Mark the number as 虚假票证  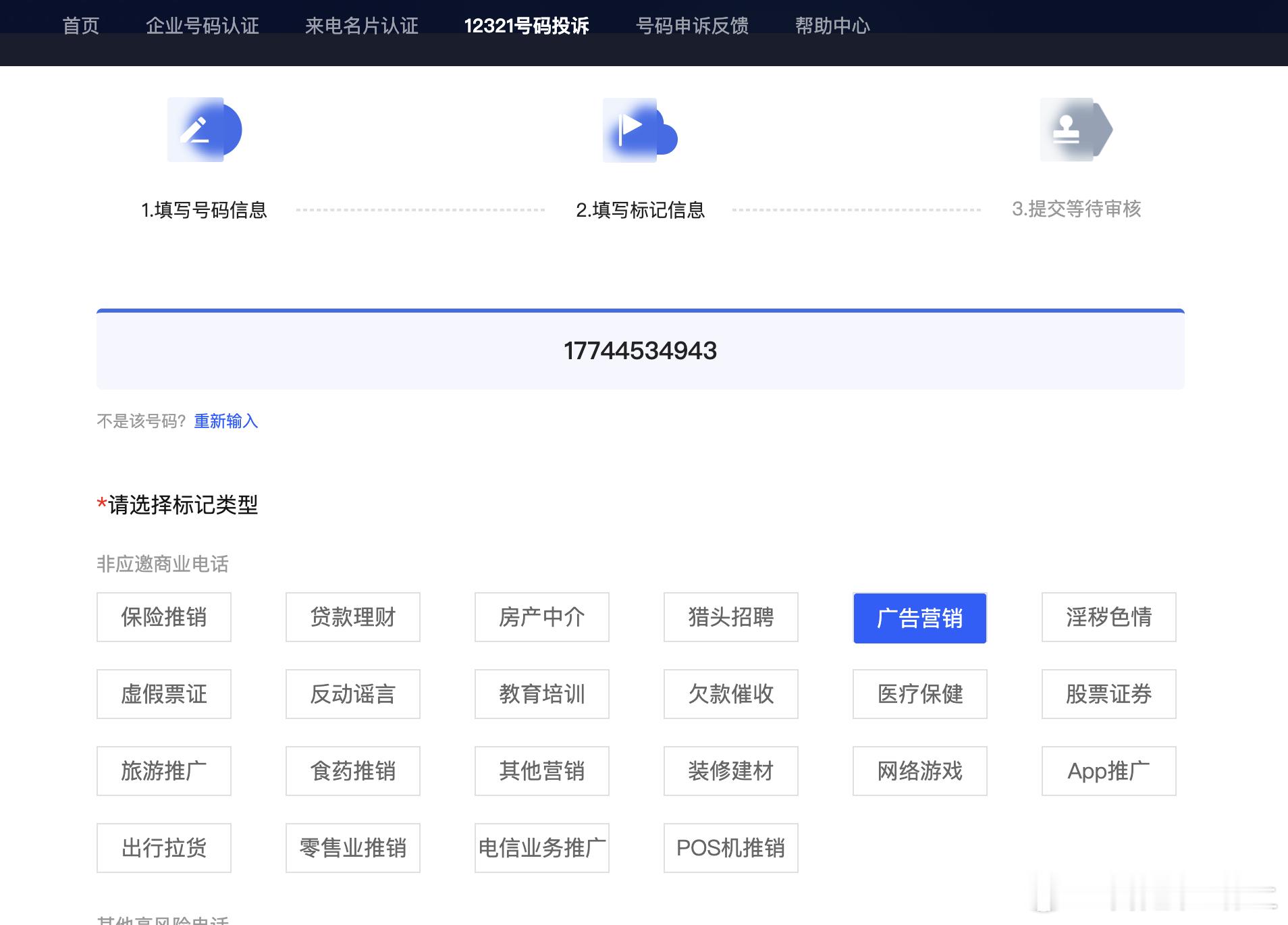[164, 694]
